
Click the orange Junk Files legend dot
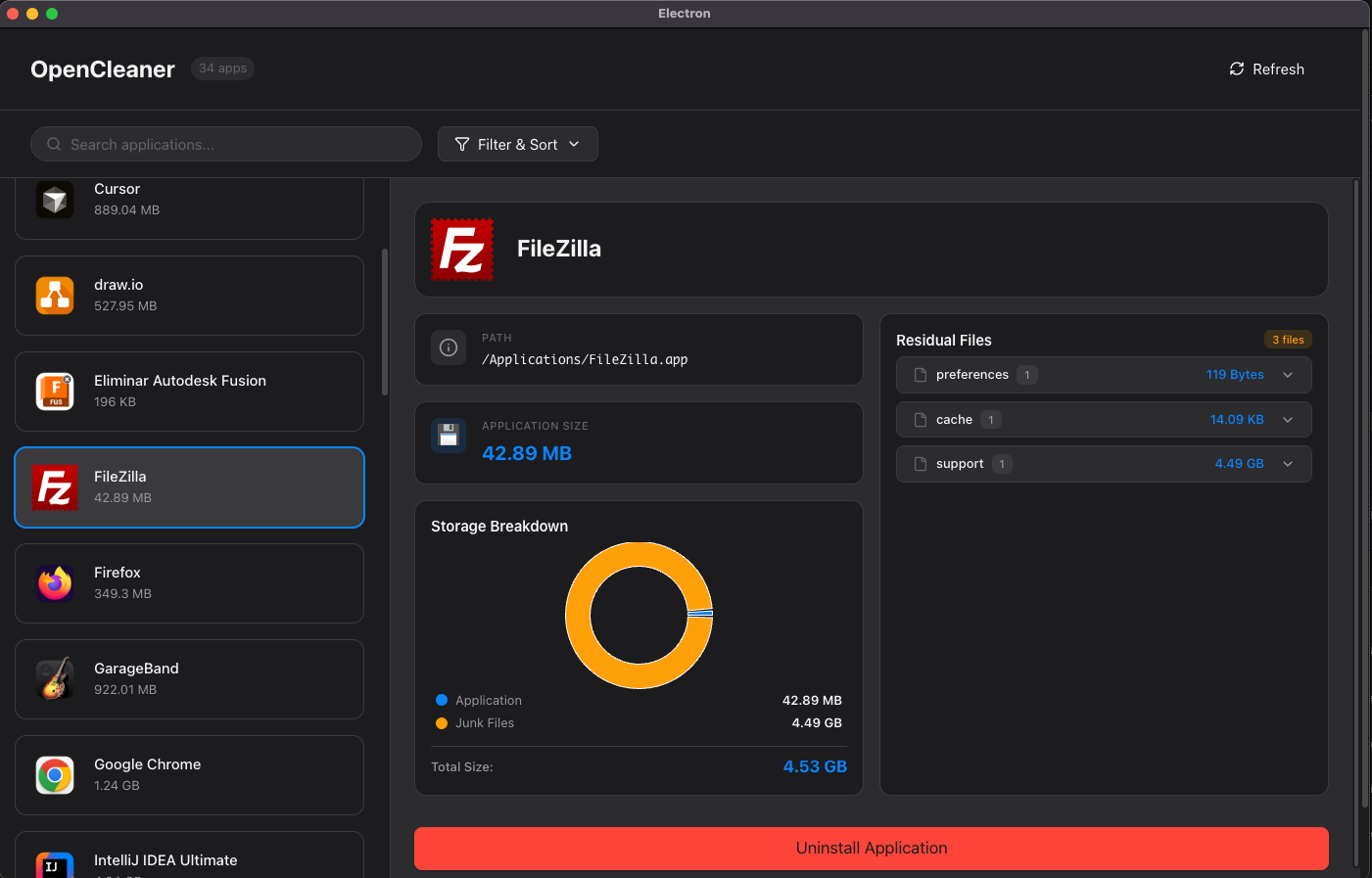[x=442, y=723]
